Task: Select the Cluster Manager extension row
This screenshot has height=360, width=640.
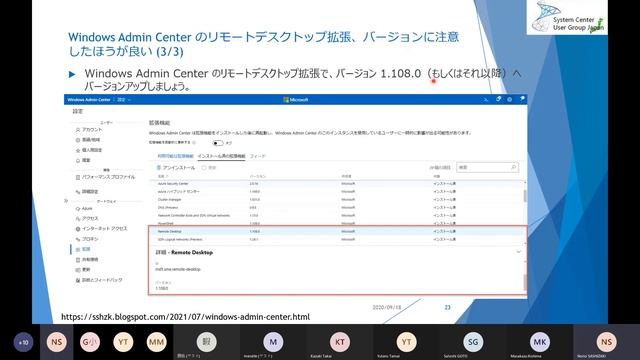Action: (337, 200)
